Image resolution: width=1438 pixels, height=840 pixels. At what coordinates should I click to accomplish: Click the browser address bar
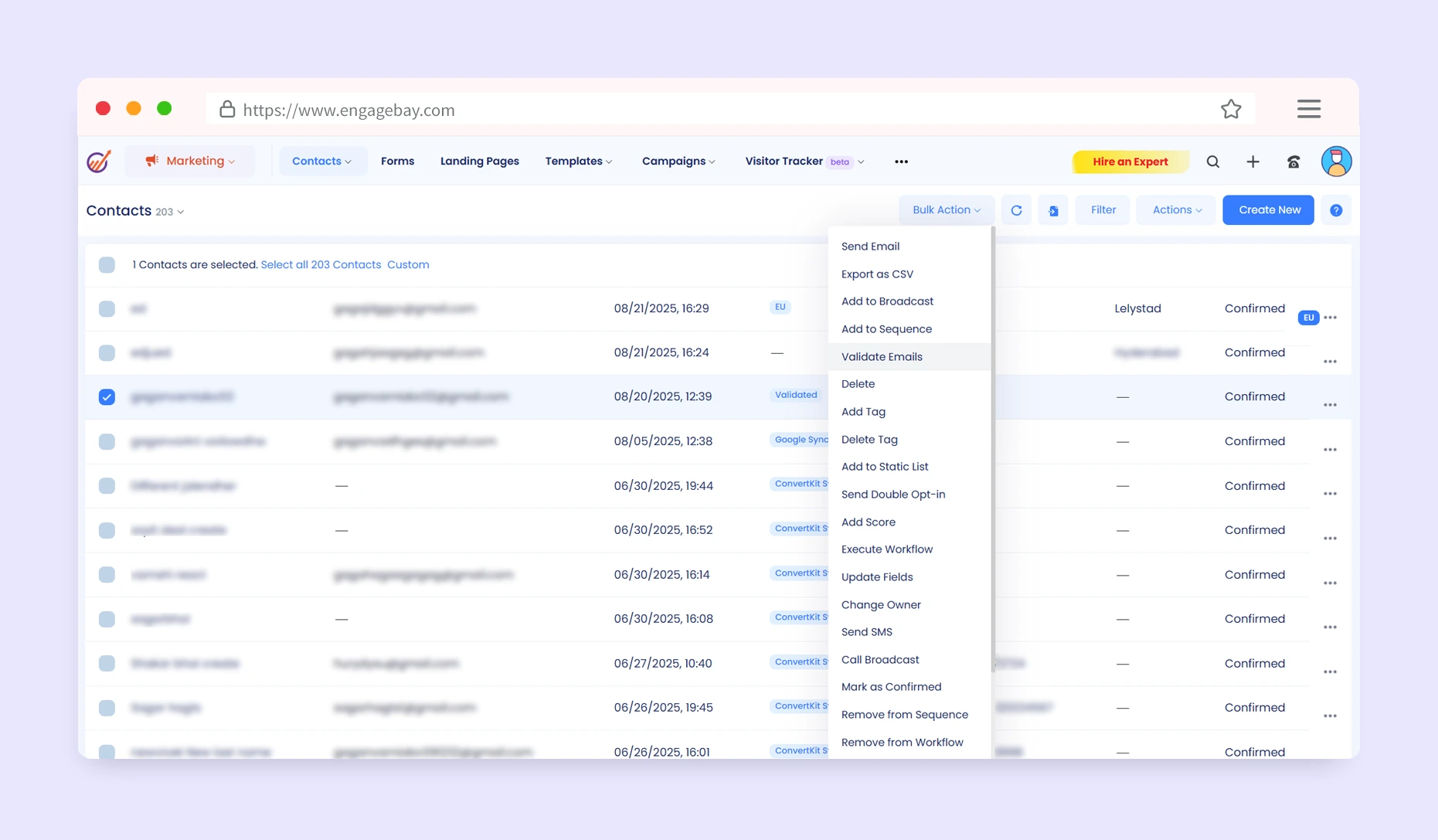(695, 110)
